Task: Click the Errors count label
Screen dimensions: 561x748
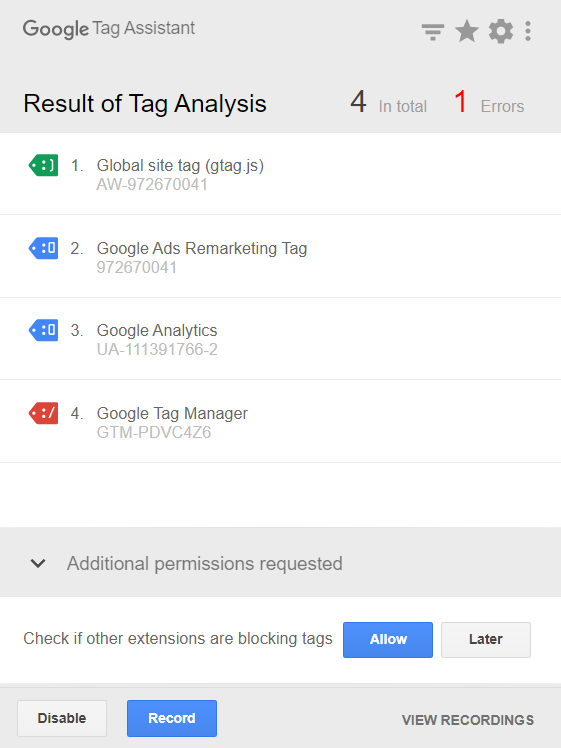Action: 502,106
